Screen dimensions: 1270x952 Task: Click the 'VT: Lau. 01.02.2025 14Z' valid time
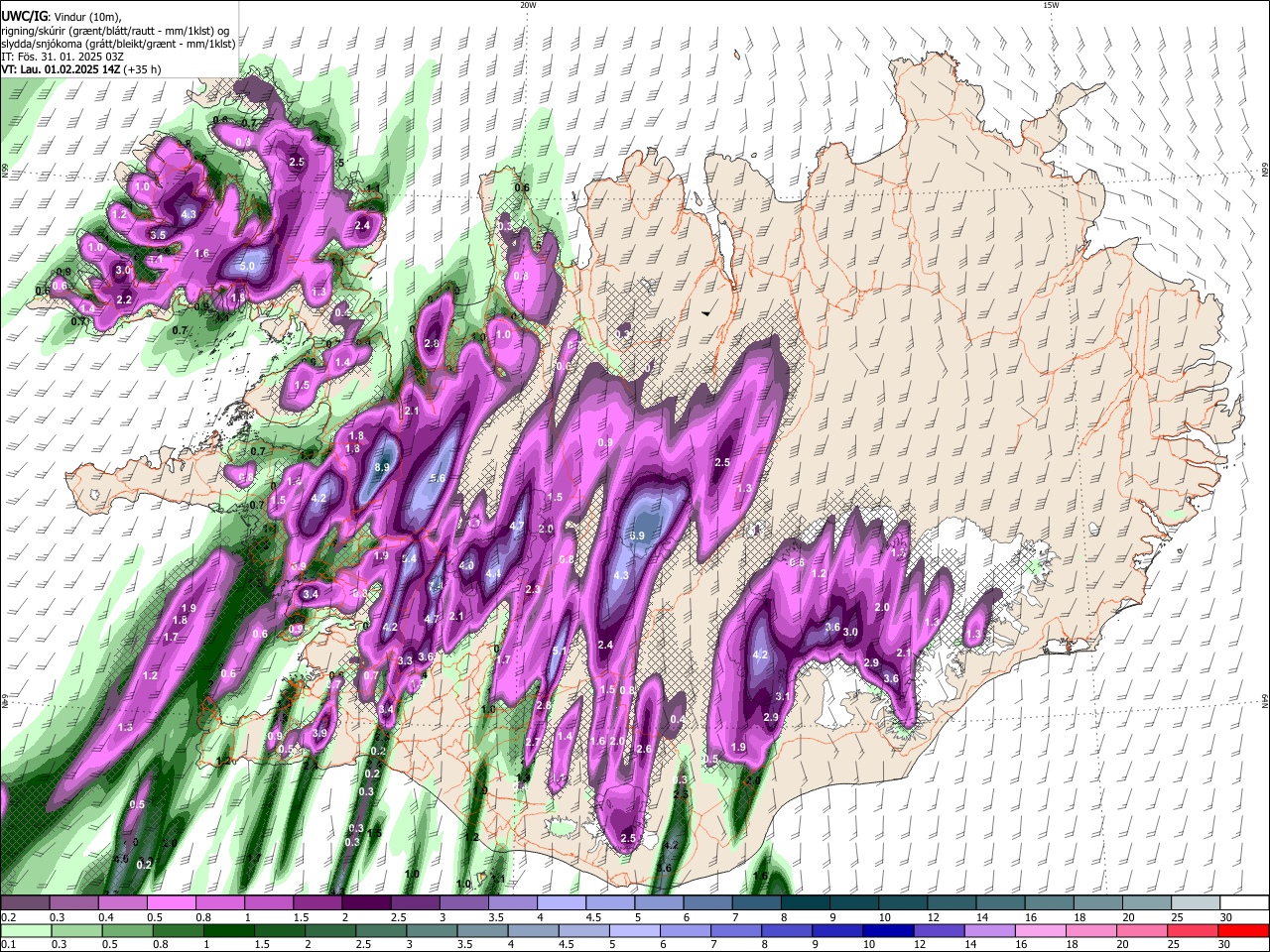coord(60,69)
